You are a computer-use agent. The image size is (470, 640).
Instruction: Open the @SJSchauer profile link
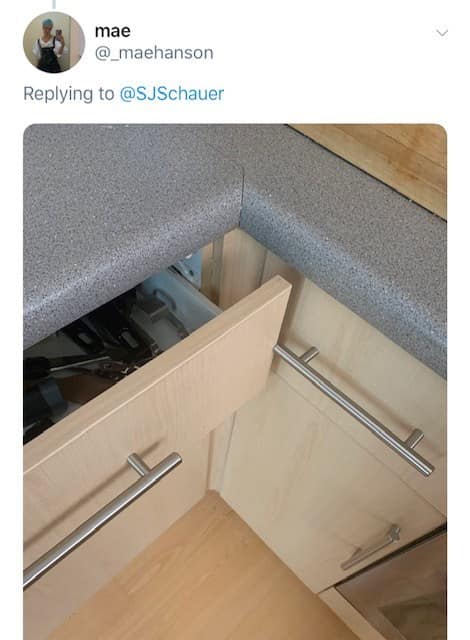point(172,93)
